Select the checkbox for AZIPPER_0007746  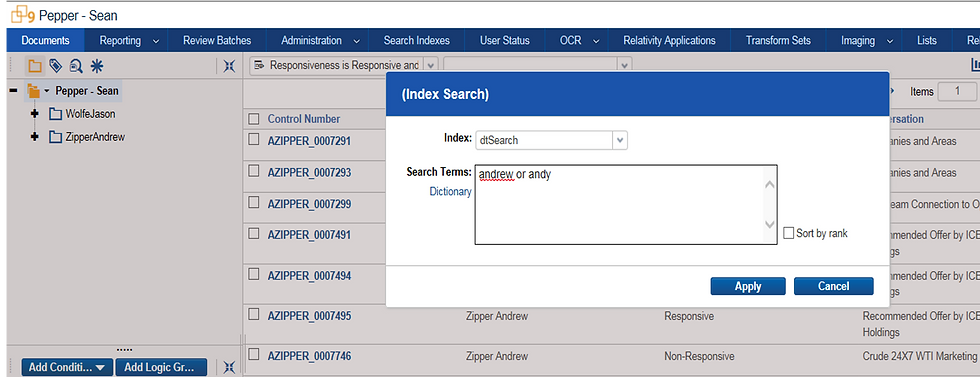pyautogui.click(x=254, y=355)
